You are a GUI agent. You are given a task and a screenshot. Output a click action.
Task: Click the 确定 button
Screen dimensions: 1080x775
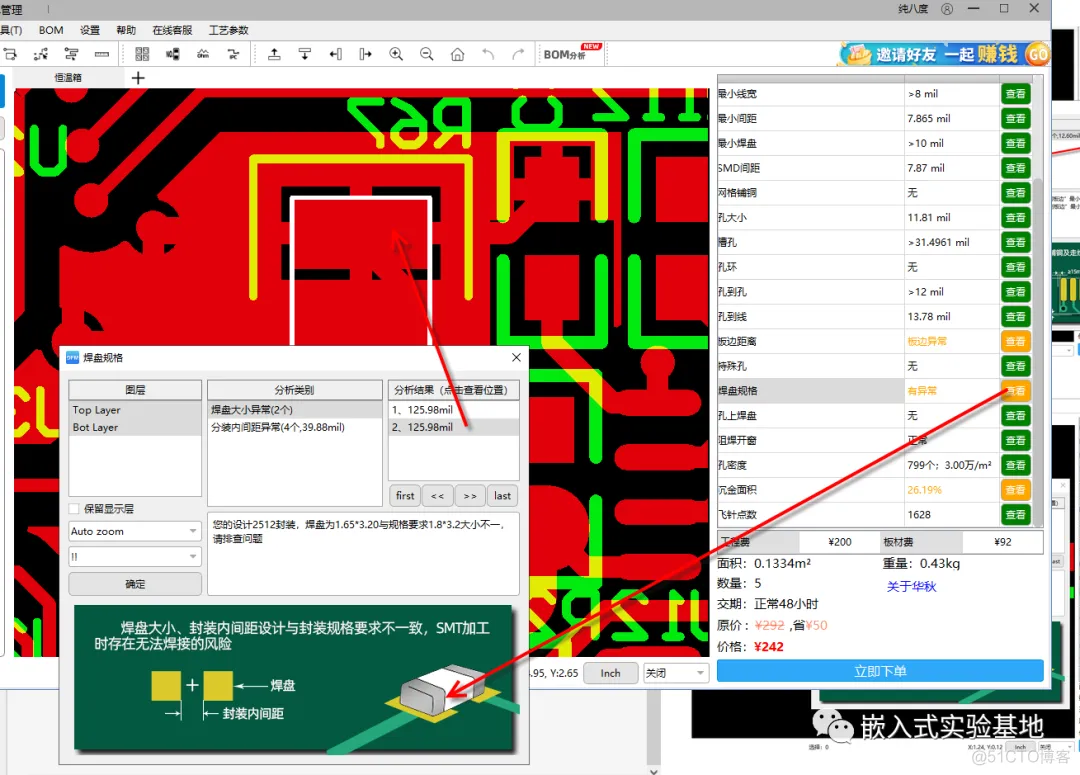[135, 583]
